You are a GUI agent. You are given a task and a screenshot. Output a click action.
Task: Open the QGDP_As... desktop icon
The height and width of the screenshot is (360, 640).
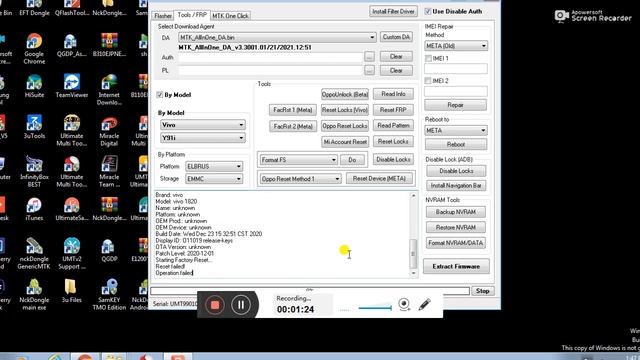(x=71, y=45)
